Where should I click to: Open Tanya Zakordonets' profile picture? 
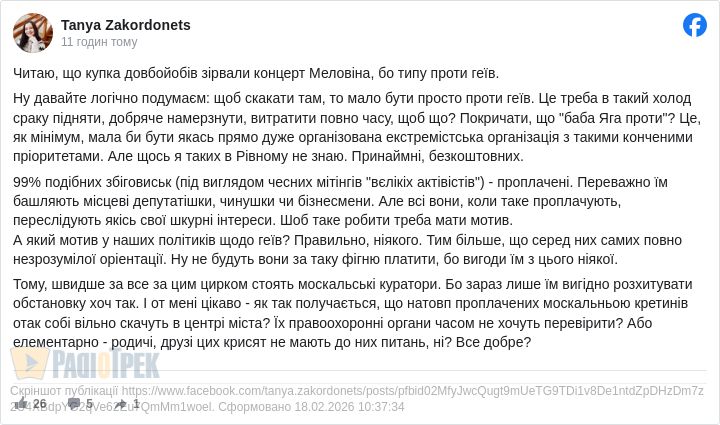pos(33,33)
